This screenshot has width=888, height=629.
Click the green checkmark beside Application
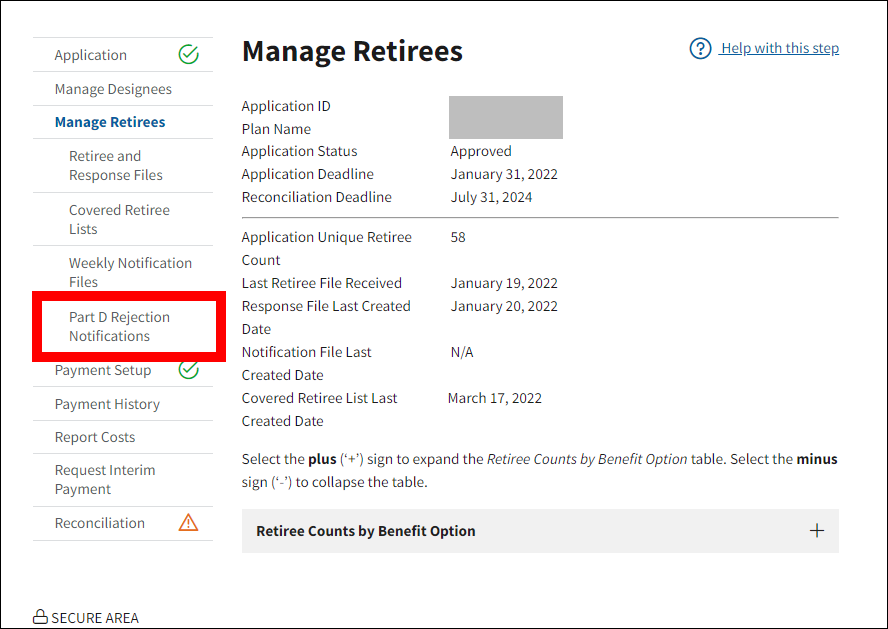188,55
